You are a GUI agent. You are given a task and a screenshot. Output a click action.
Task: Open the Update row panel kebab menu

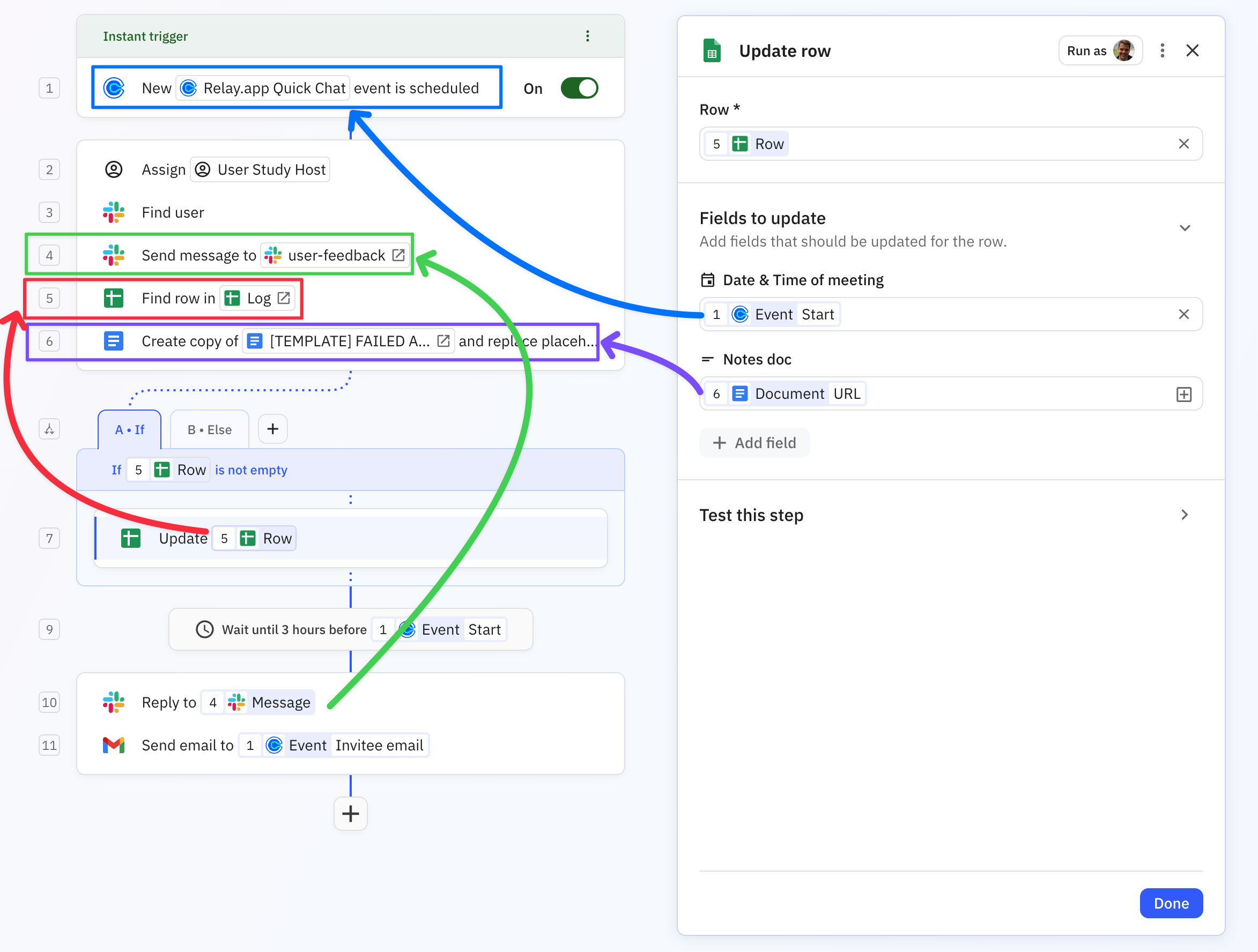(x=1163, y=50)
